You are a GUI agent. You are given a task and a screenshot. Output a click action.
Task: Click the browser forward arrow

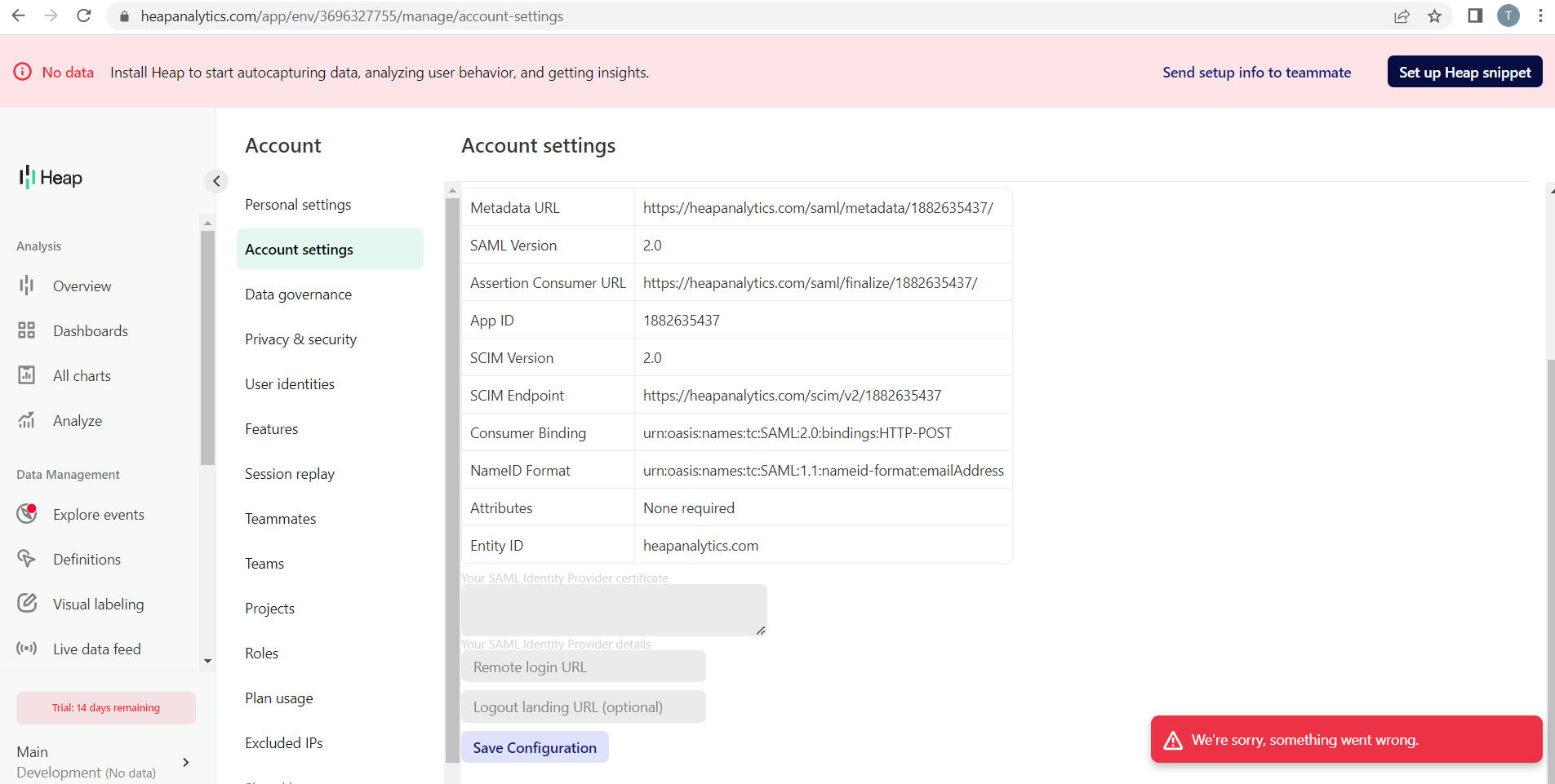pos(51,16)
